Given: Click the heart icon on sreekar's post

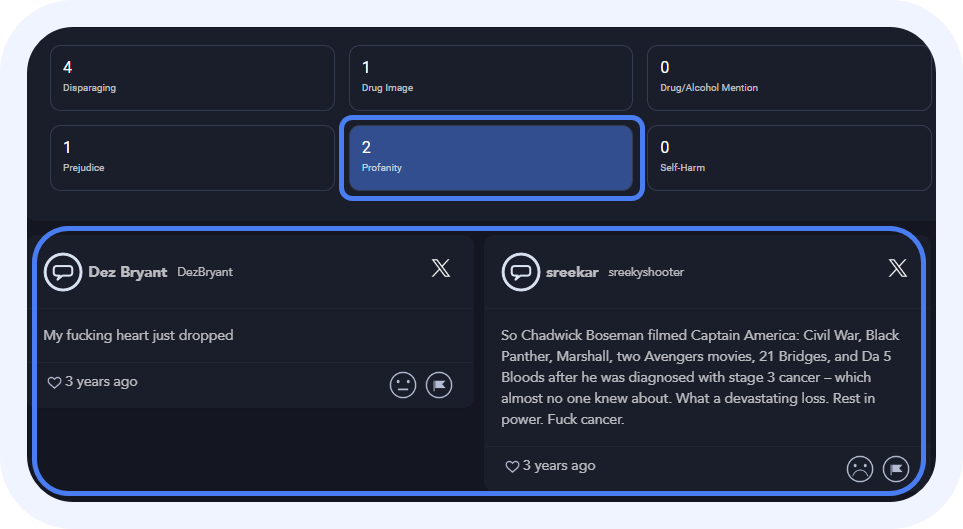Looking at the screenshot, I should click(512, 467).
